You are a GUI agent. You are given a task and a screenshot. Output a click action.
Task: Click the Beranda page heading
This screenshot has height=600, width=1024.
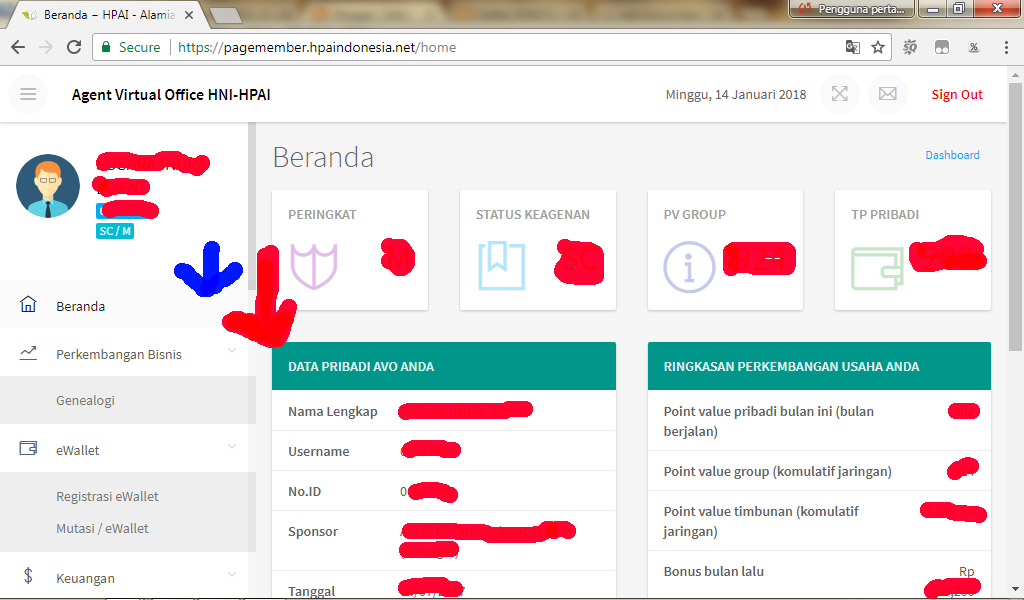323,157
